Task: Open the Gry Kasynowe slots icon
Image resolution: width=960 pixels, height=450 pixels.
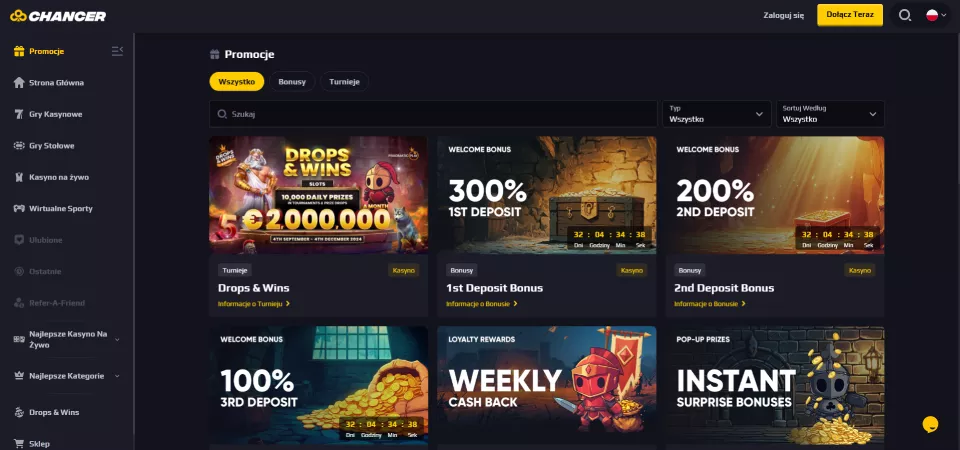Action: tap(19, 114)
